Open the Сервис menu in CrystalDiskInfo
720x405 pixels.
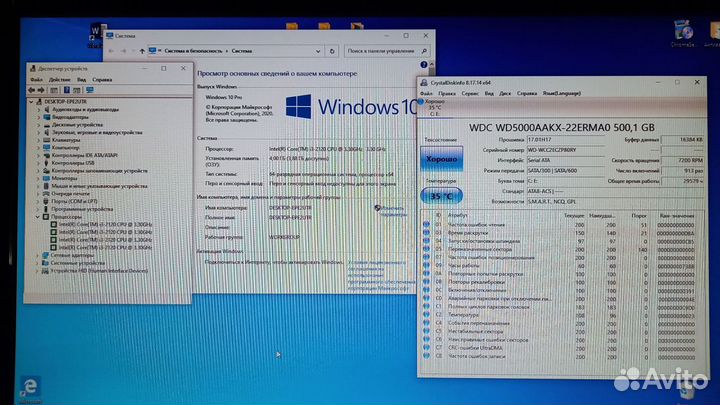pos(469,92)
